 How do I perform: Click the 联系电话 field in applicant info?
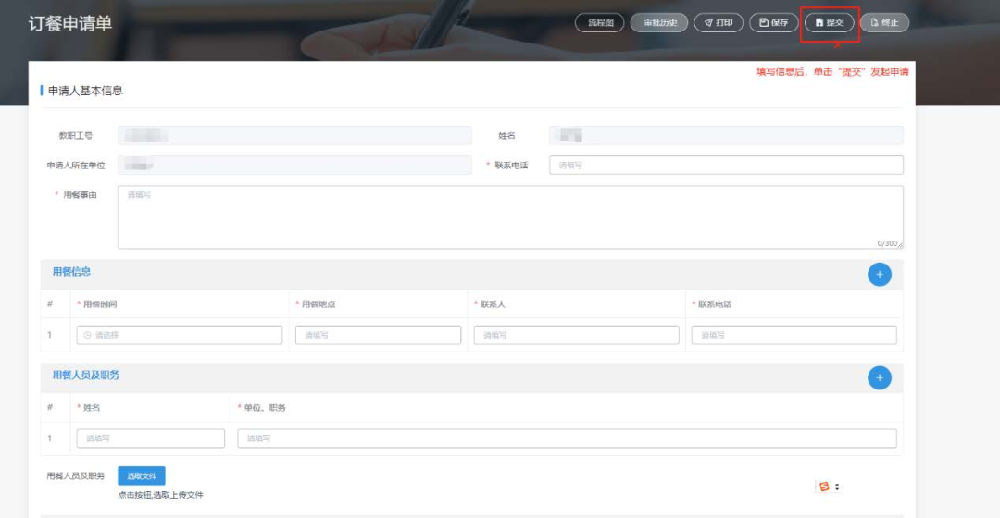pos(726,165)
